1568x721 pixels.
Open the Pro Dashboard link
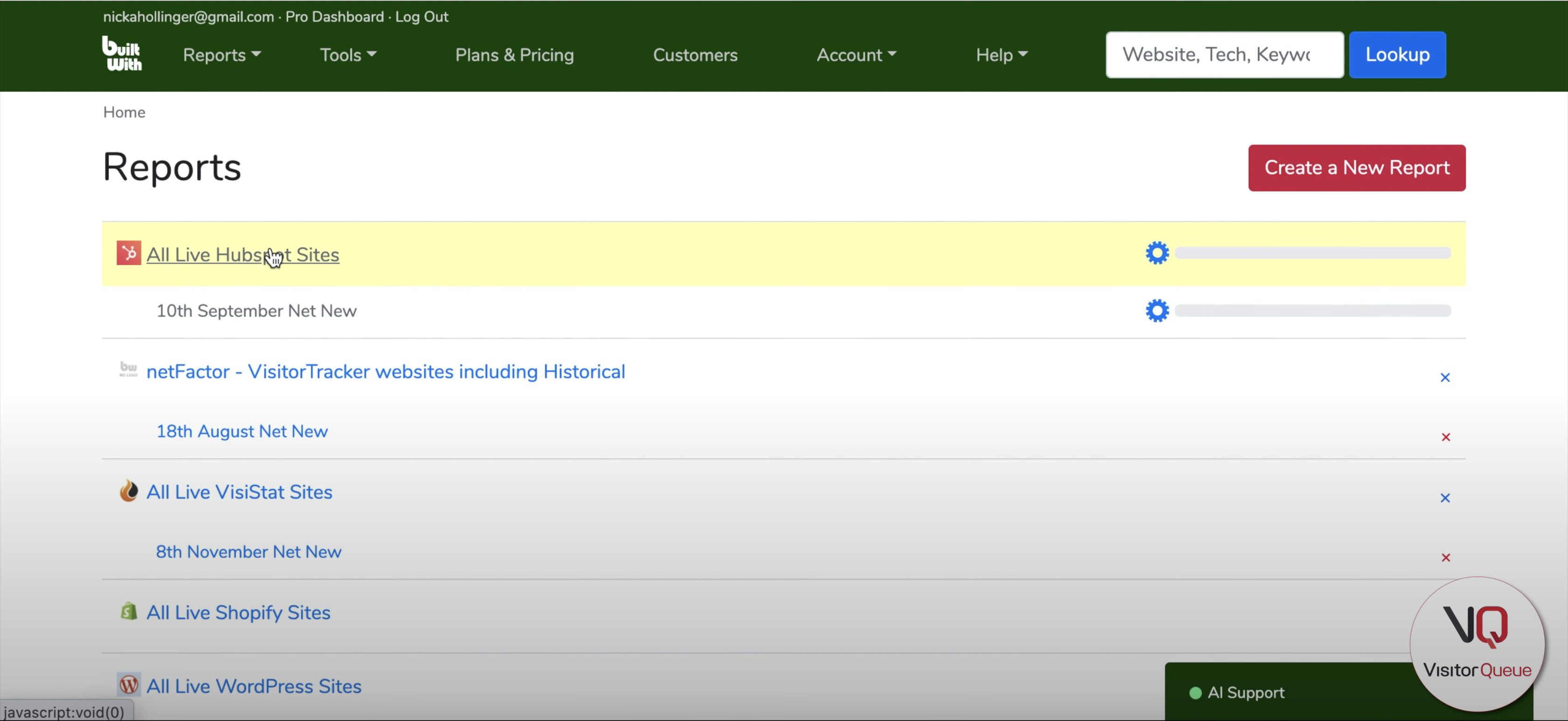(x=335, y=16)
